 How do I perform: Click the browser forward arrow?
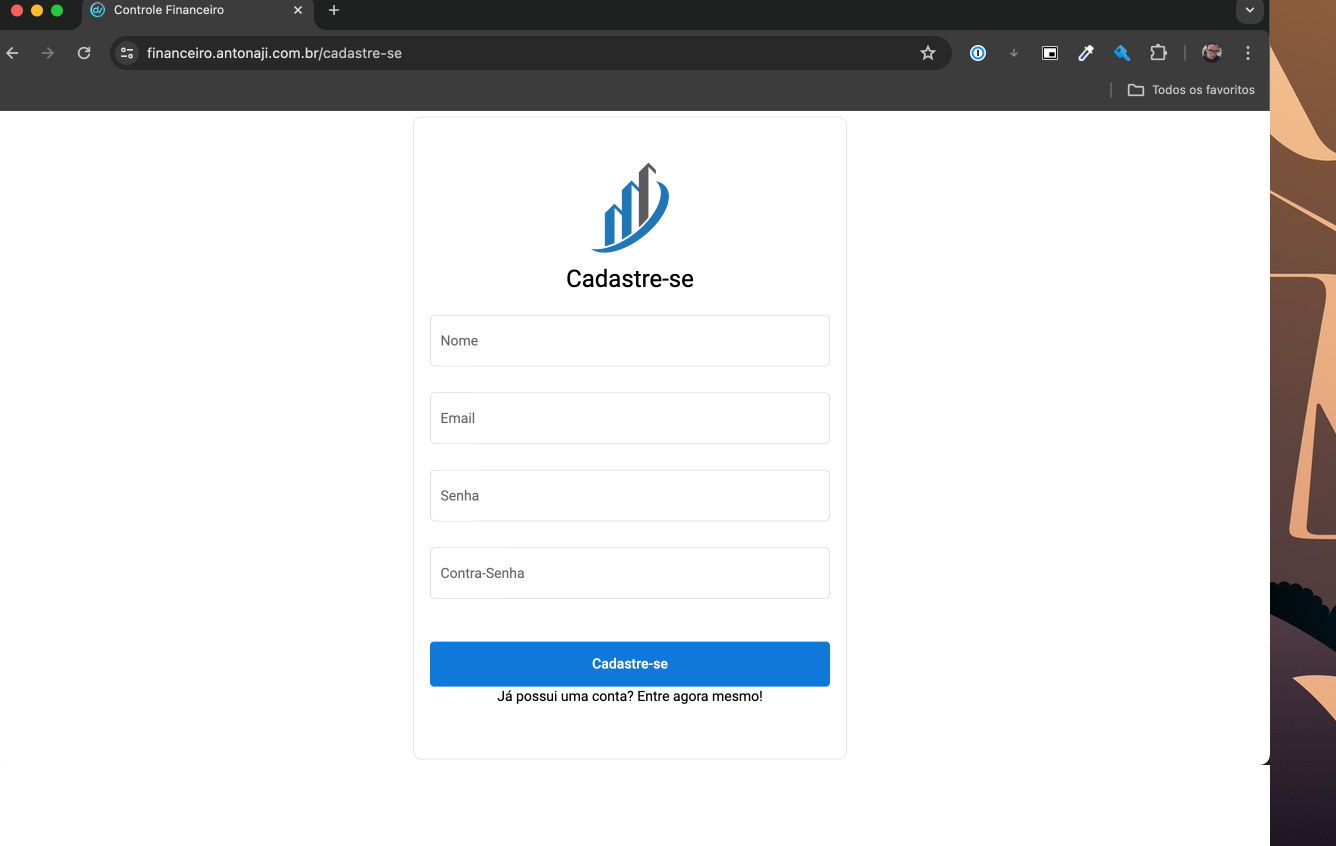(47, 53)
